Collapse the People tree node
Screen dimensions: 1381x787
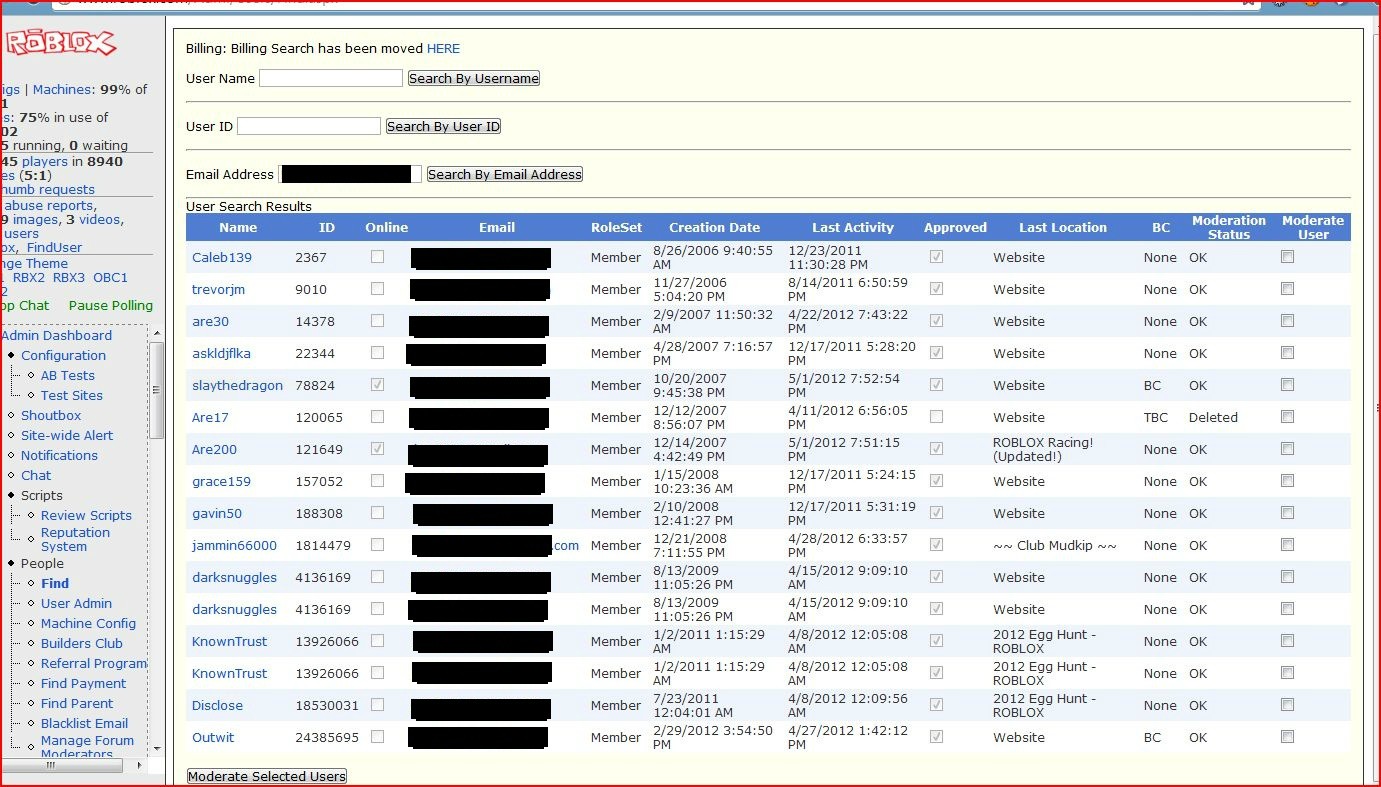pyautogui.click(x=11, y=564)
